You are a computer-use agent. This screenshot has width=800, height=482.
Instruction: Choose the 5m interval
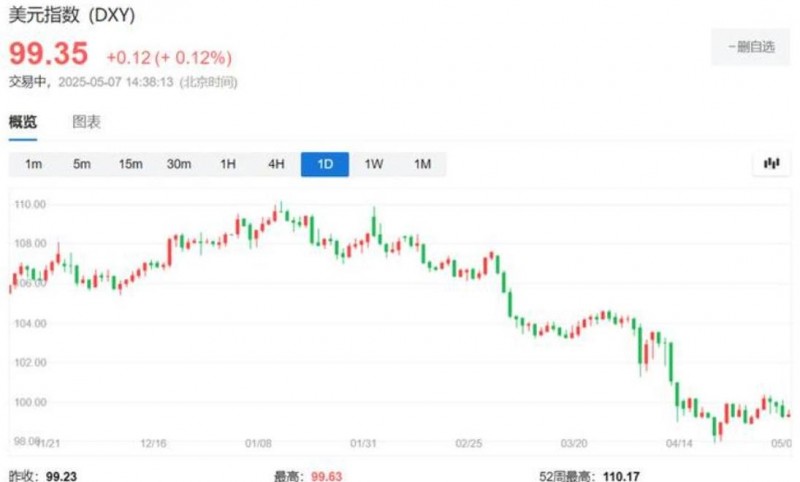click(82, 164)
